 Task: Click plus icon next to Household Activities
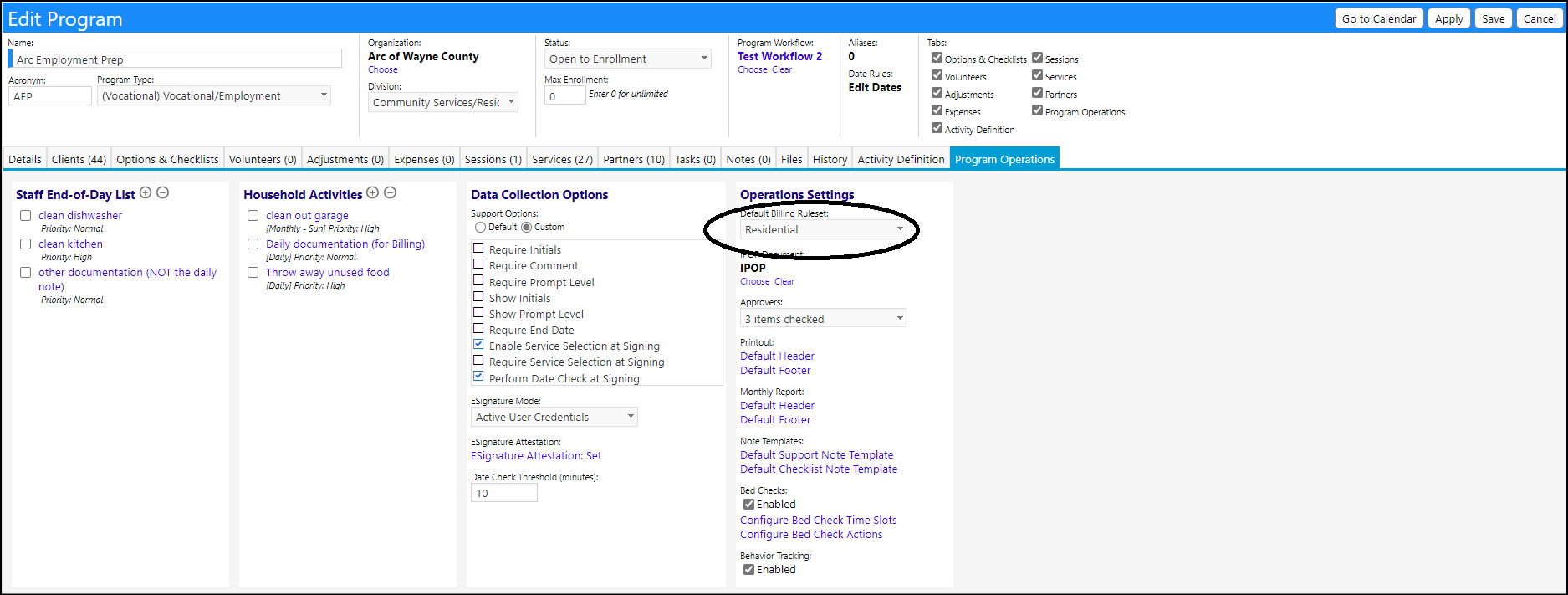point(373,192)
